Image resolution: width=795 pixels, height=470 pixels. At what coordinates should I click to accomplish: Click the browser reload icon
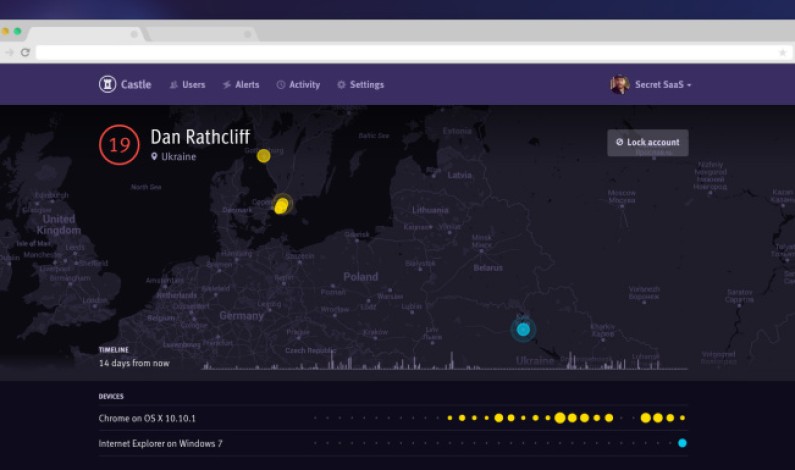click(25, 52)
